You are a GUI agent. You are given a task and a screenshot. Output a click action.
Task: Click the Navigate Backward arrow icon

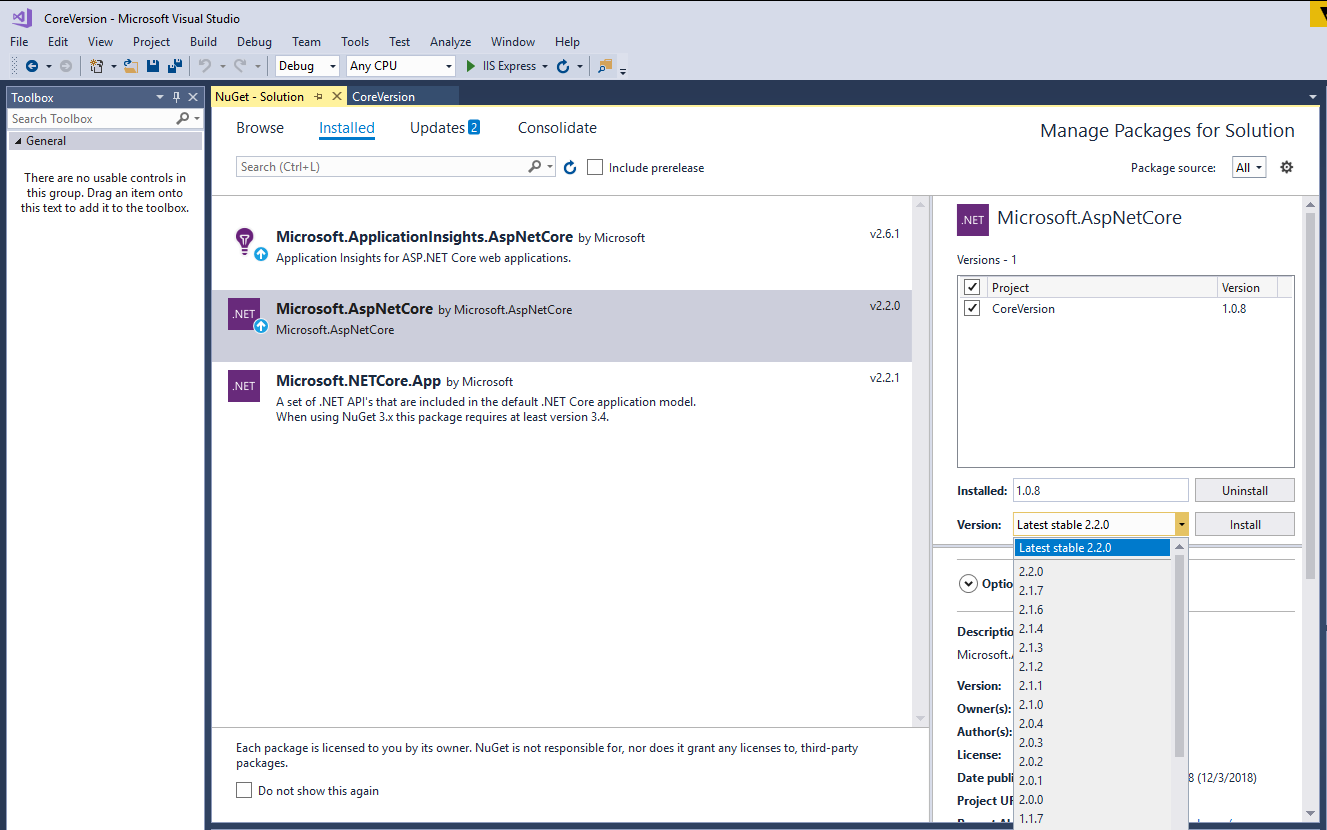(32, 66)
